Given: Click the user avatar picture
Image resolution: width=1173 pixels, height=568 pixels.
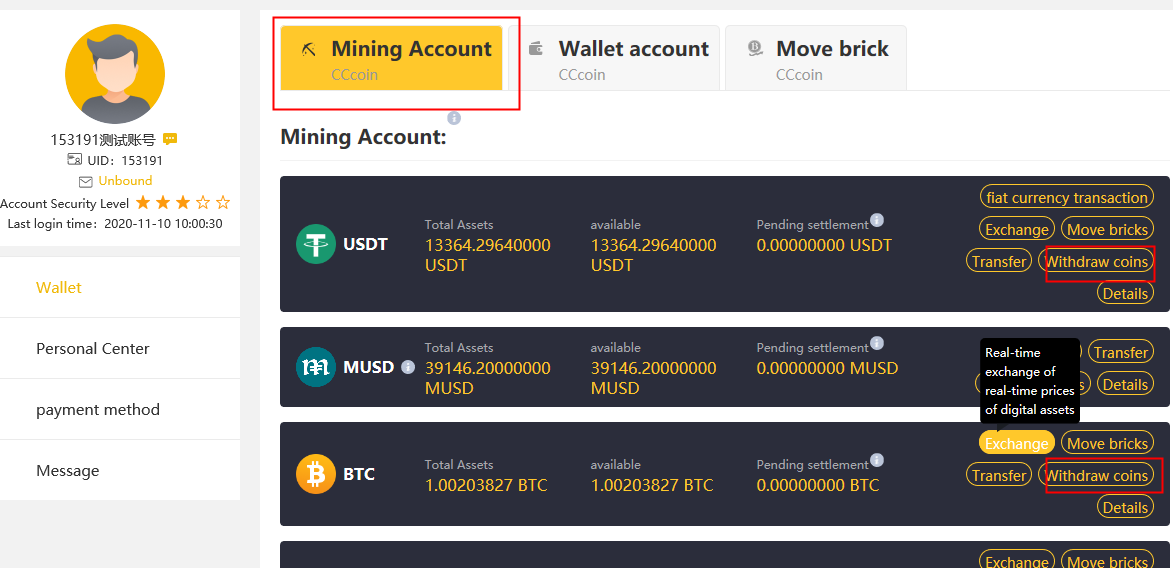Looking at the screenshot, I should tap(115, 73).
